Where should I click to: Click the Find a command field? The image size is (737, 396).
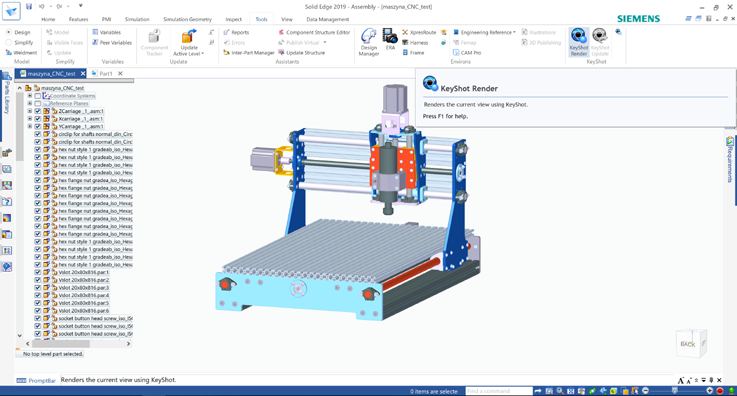pyautogui.click(x=499, y=391)
